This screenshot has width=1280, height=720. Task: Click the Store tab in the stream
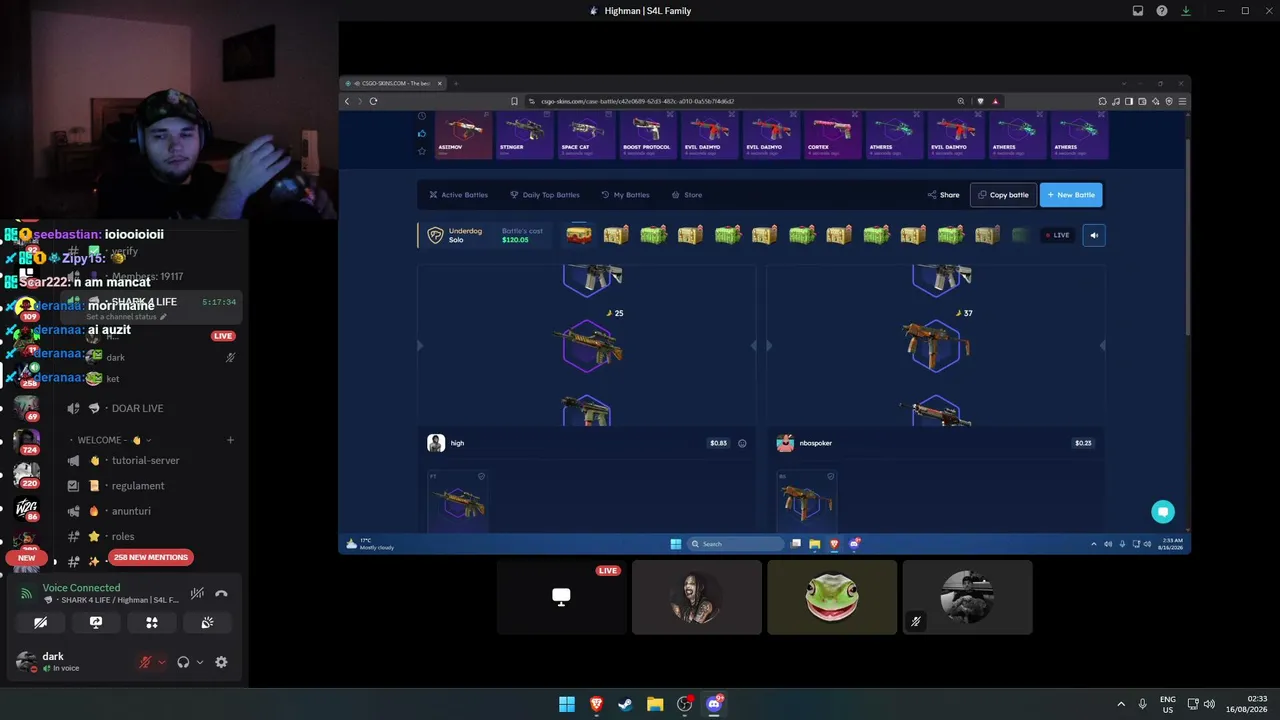[687, 195]
